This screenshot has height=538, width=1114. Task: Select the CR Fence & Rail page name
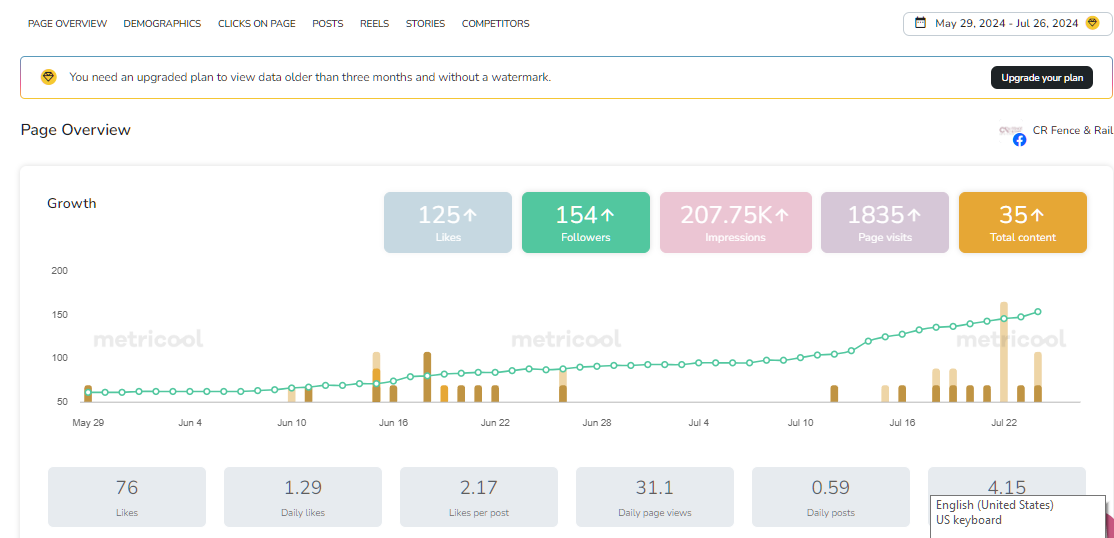(1072, 130)
